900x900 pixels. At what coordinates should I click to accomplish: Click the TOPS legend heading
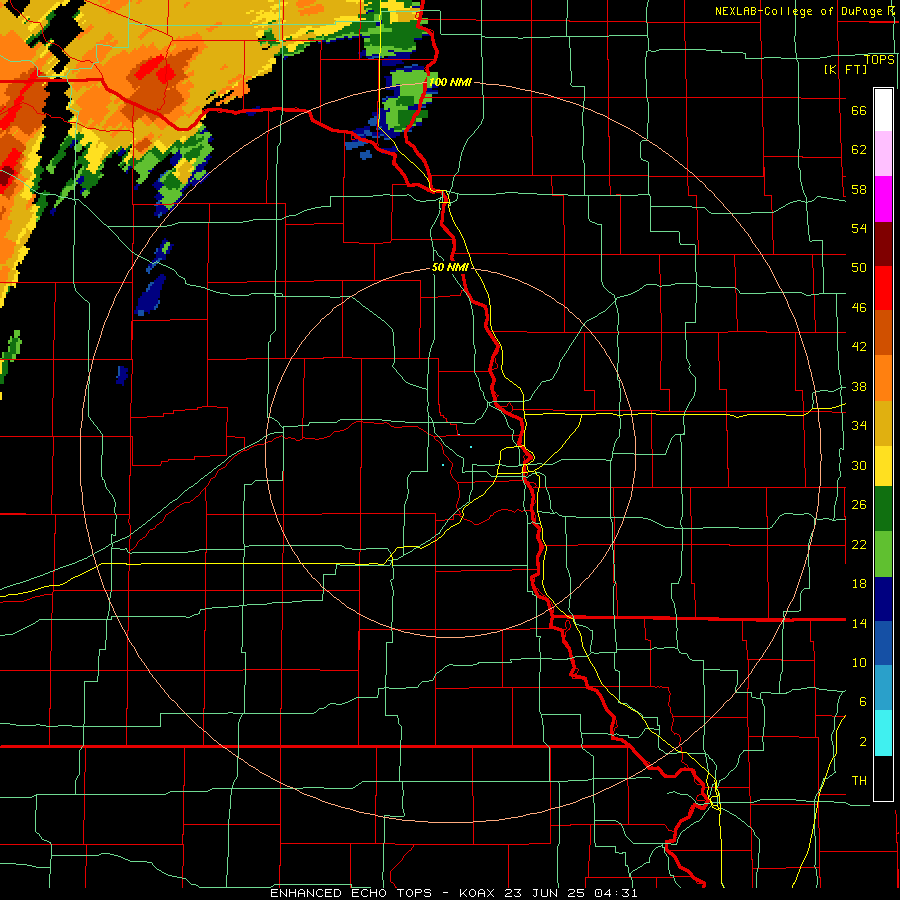click(x=879, y=60)
